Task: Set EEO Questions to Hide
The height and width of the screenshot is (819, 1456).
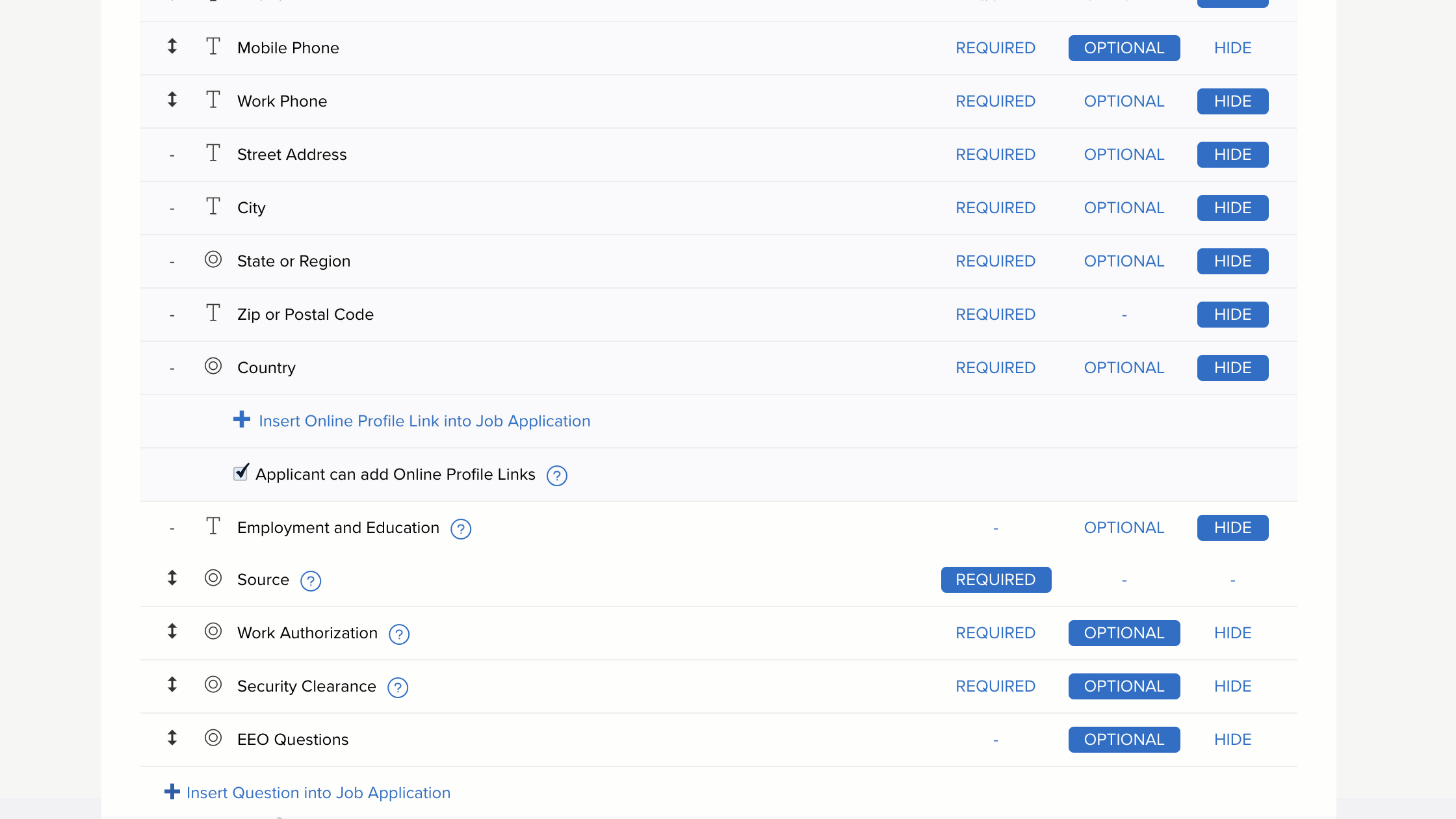Action: point(1232,740)
